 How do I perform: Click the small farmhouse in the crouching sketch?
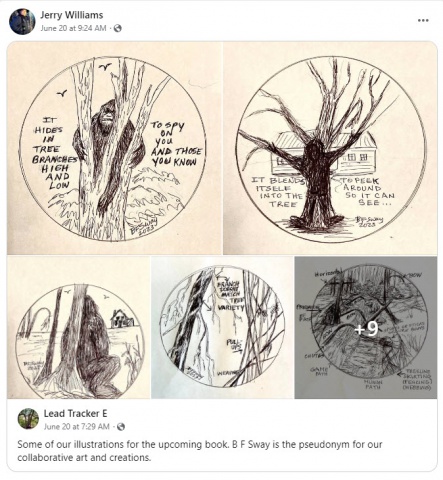[122, 318]
